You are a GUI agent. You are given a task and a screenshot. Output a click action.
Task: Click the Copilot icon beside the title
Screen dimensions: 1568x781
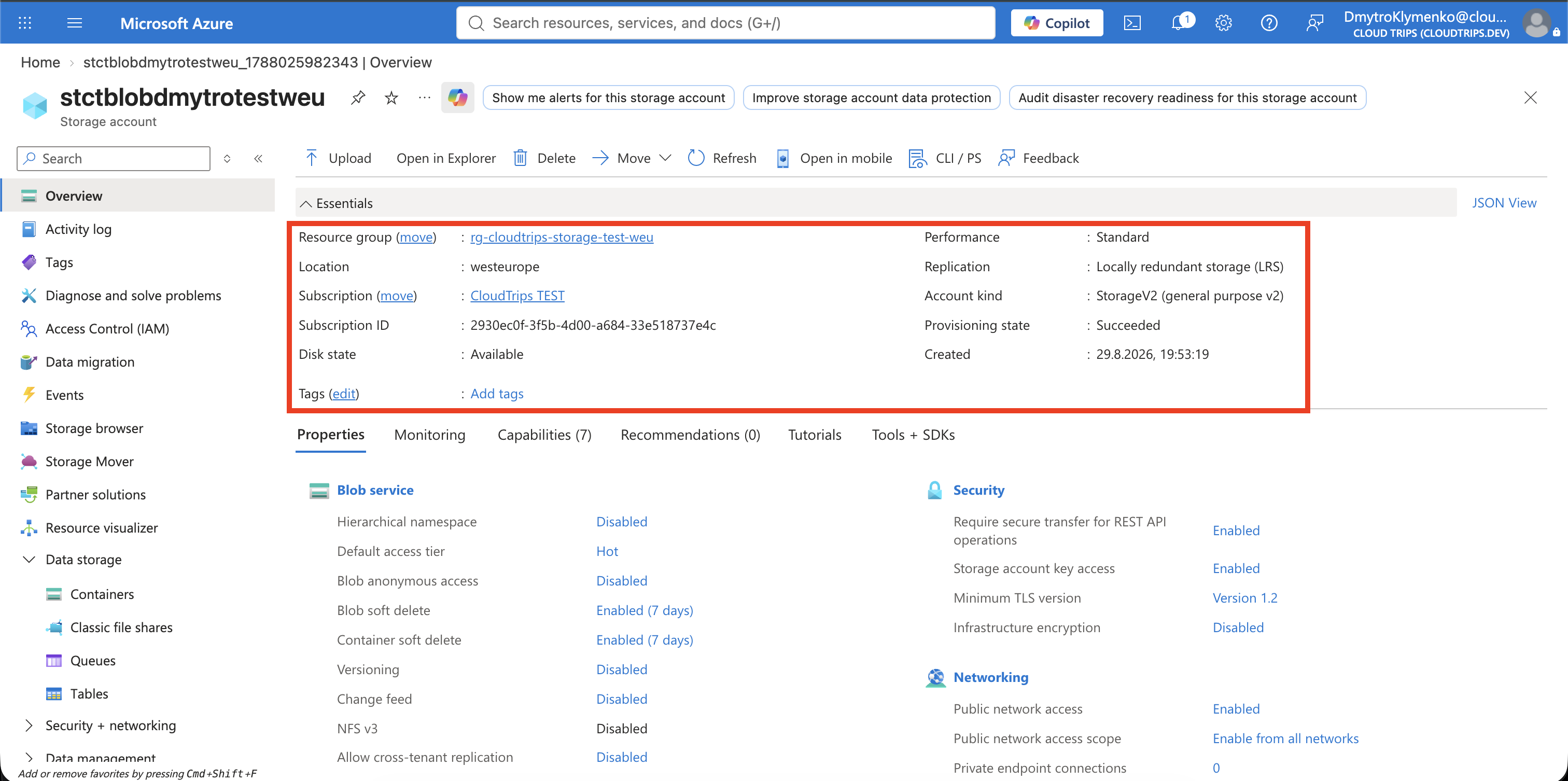point(458,97)
